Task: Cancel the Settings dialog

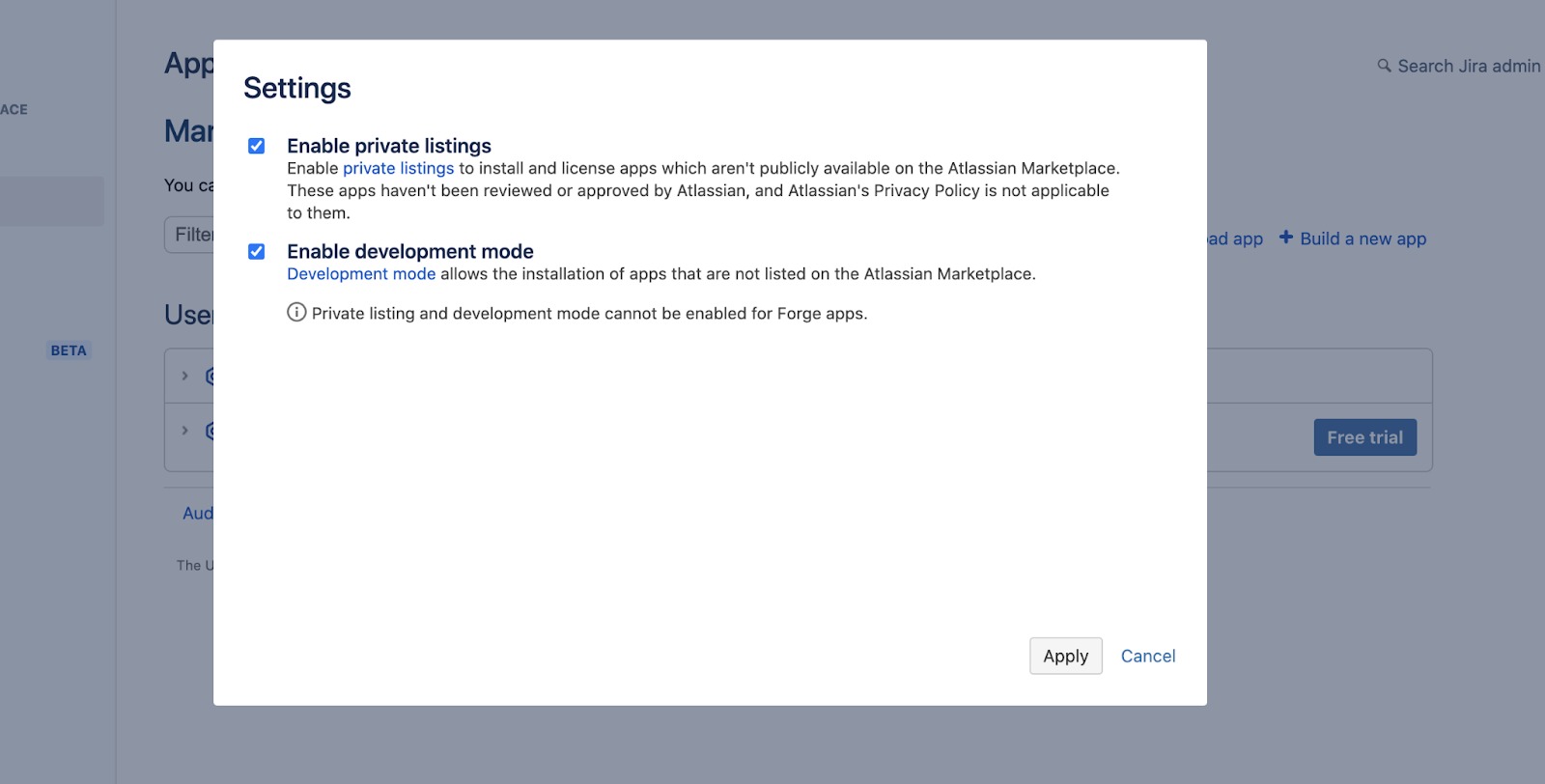Action: [x=1148, y=657]
